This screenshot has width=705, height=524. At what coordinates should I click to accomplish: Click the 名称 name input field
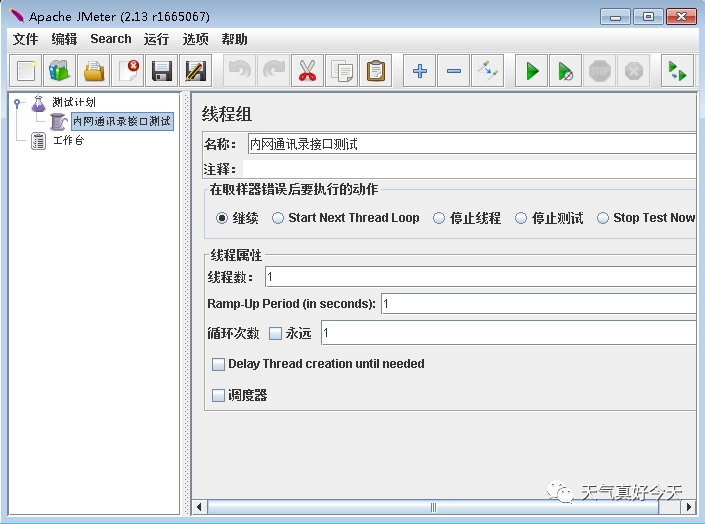point(472,144)
